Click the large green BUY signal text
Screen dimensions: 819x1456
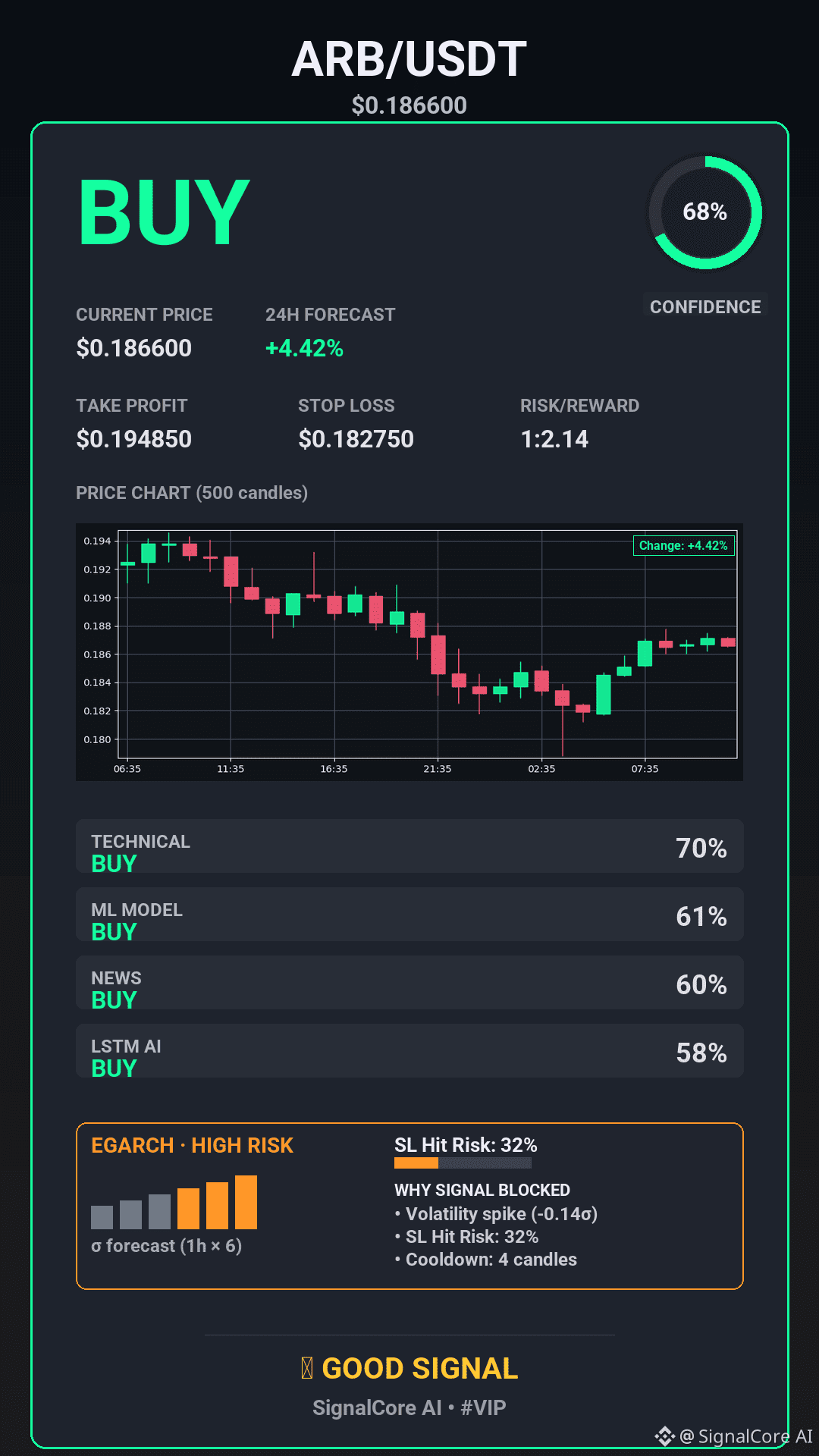164,213
